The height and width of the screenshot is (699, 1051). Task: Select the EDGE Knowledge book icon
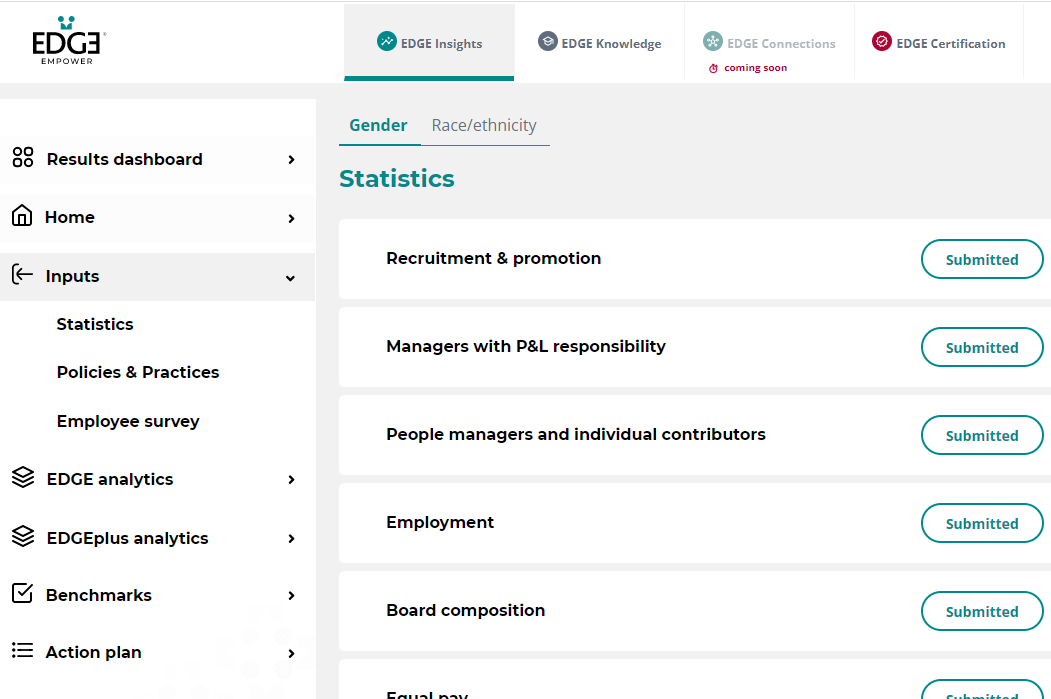(547, 42)
